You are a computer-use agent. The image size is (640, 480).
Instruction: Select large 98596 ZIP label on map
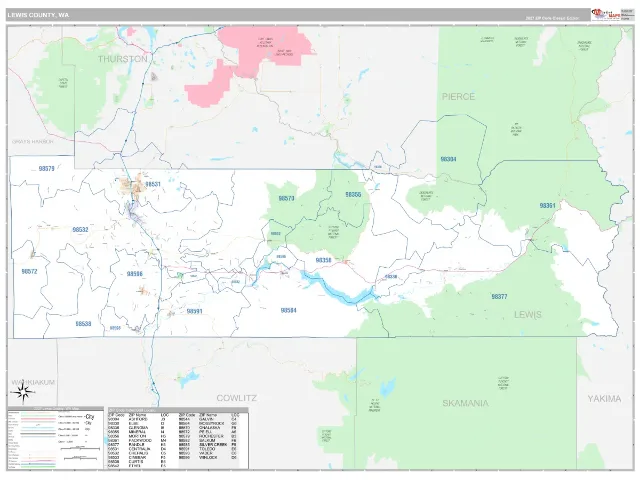tap(134, 274)
